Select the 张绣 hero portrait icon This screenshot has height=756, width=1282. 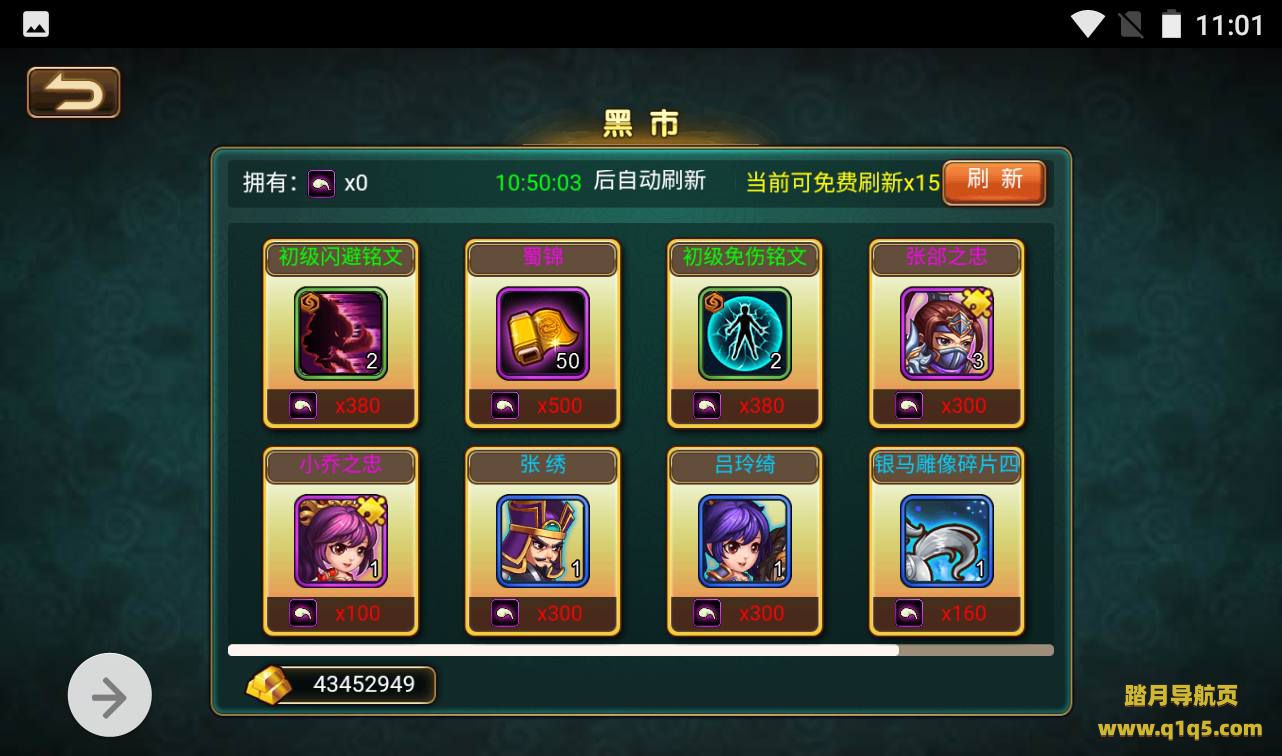[542, 541]
